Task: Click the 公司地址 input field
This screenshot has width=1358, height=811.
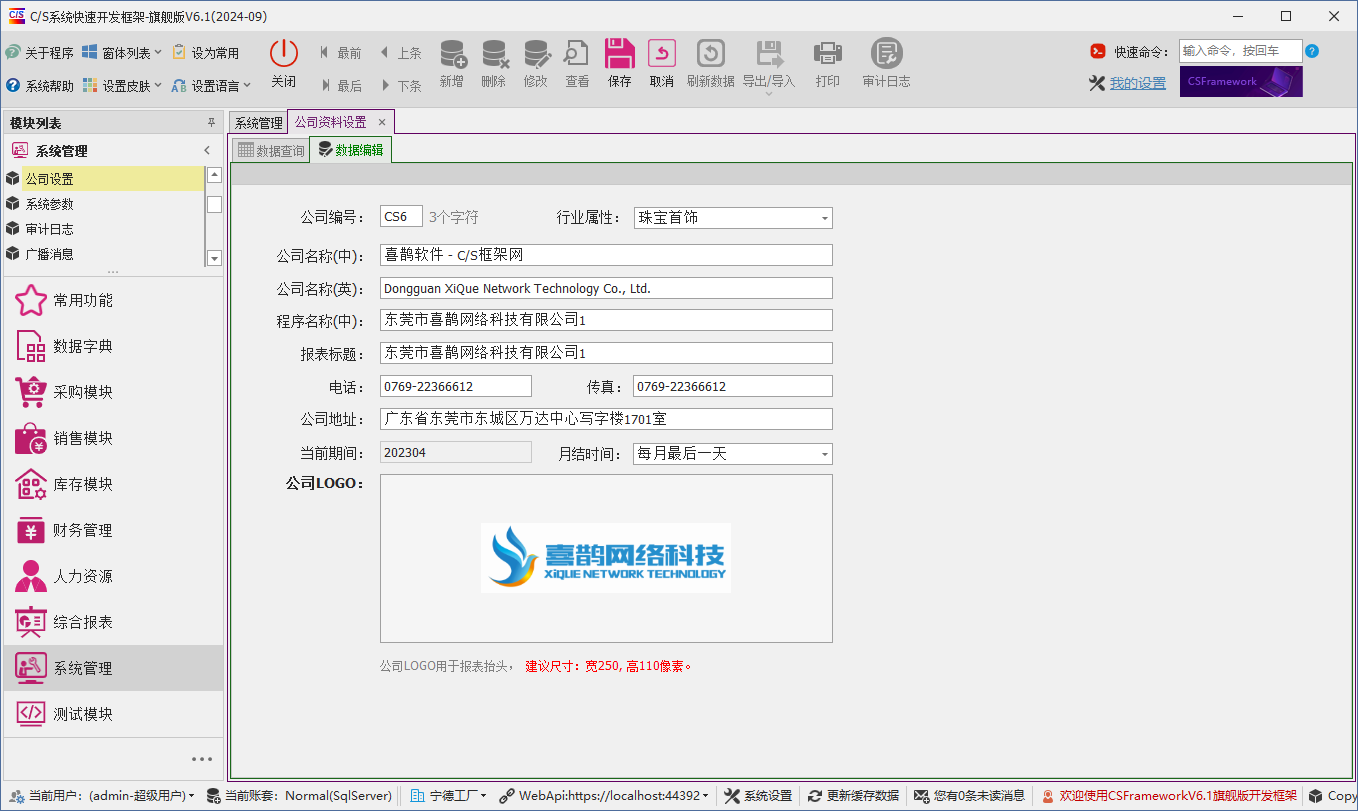Action: click(x=606, y=419)
